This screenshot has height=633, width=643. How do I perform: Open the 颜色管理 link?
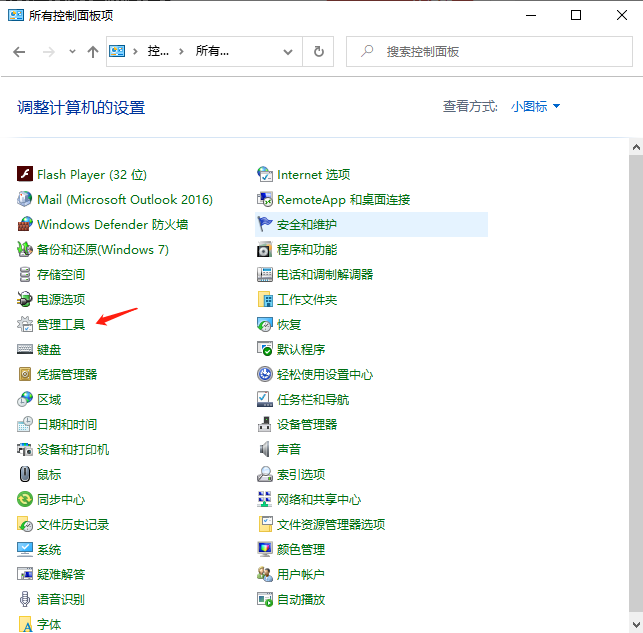[301, 549]
